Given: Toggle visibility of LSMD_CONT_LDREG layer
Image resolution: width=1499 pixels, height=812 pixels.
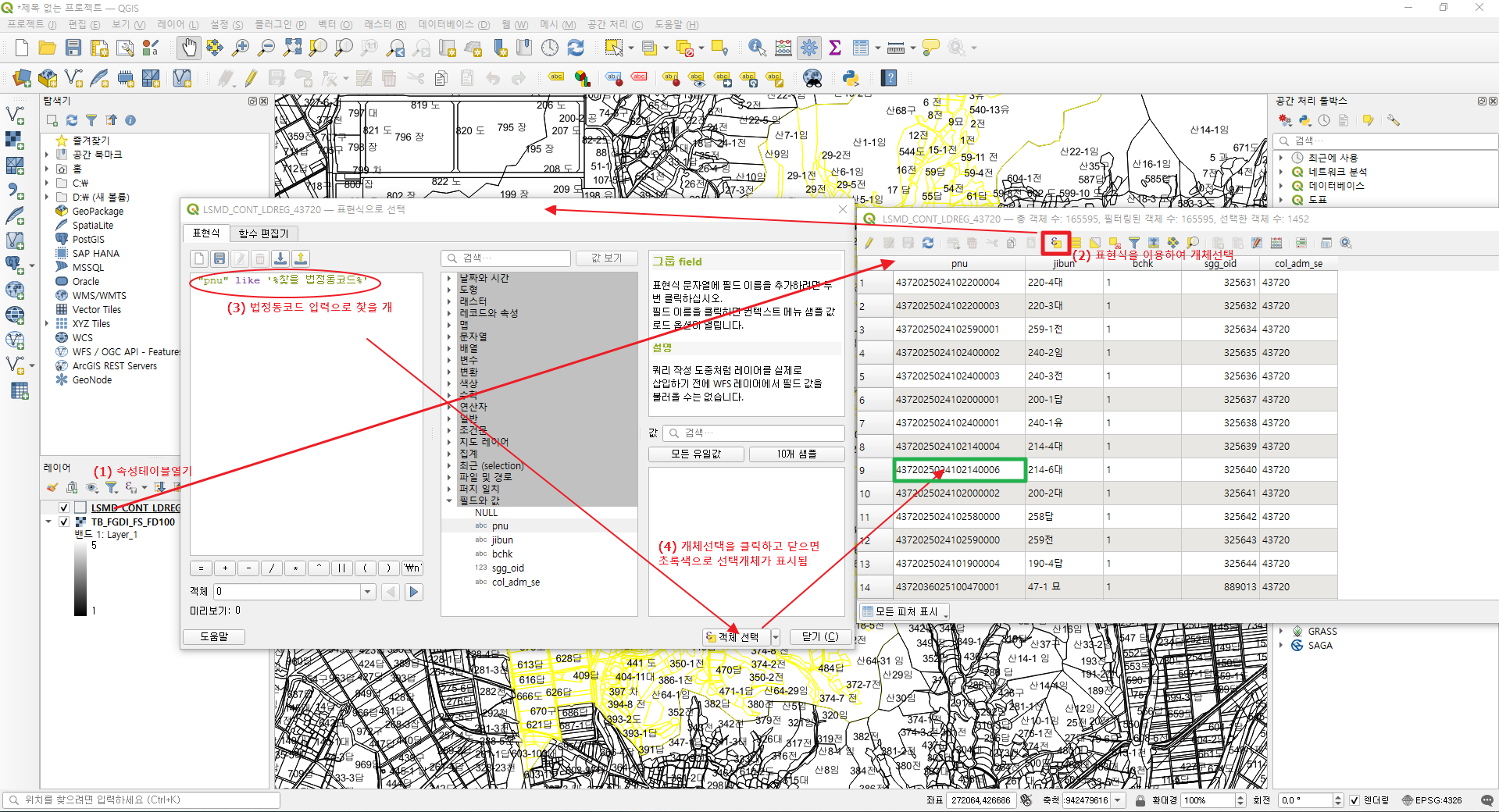Looking at the screenshot, I should [x=64, y=507].
